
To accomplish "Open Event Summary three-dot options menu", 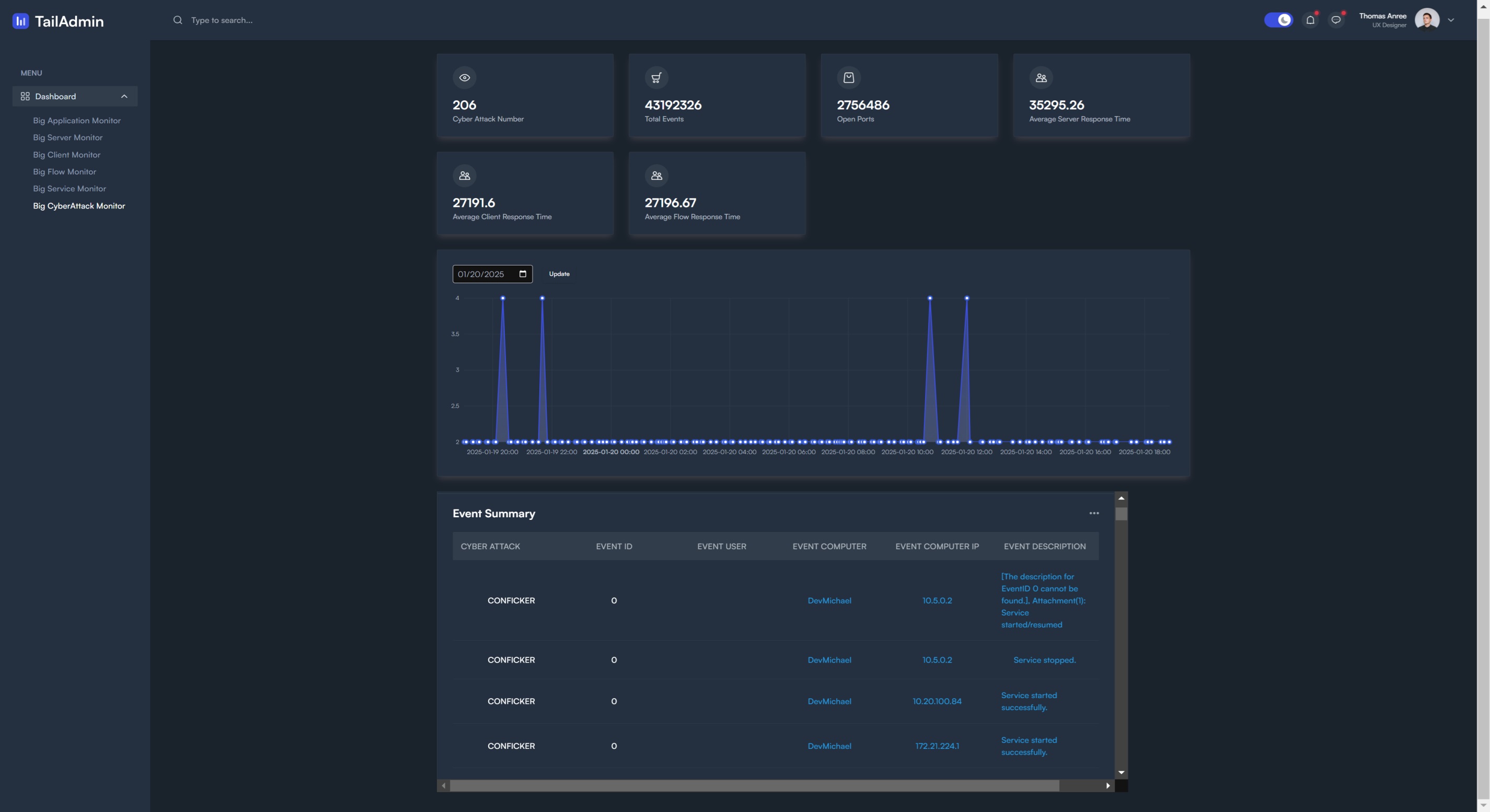I will pyautogui.click(x=1094, y=514).
